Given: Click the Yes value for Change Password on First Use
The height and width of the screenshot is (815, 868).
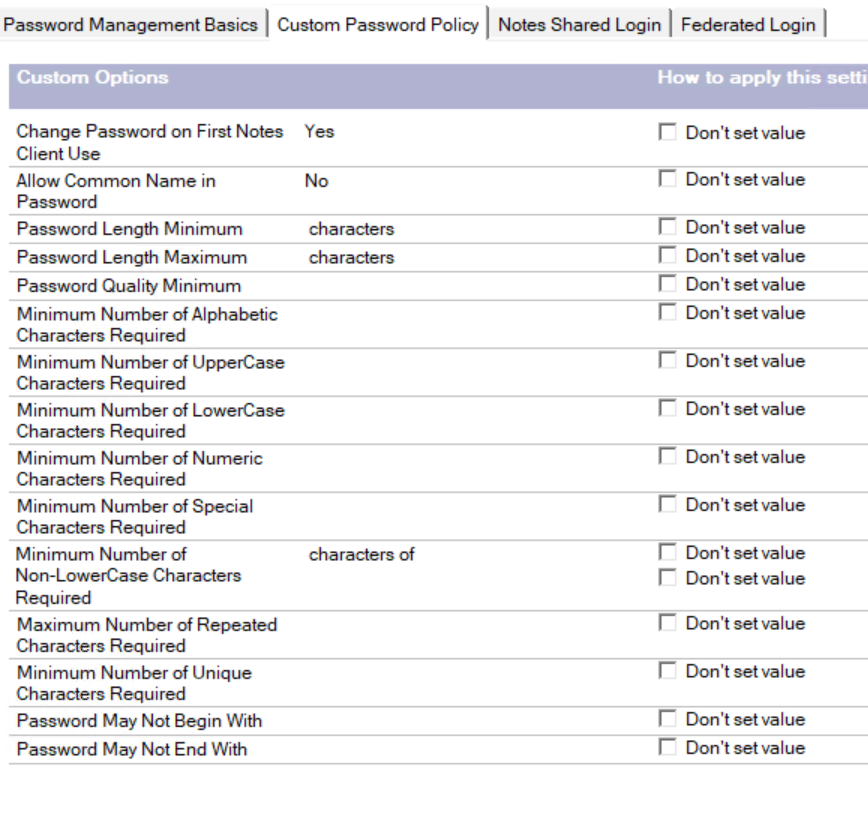Looking at the screenshot, I should coord(319,132).
